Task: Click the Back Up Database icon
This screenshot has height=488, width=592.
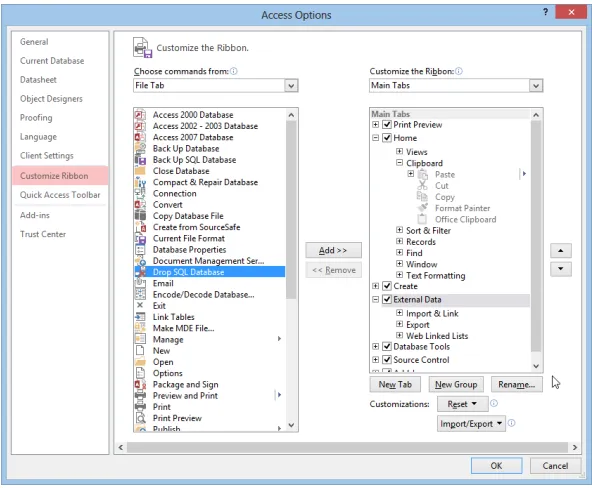Action: tap(140, 148)
